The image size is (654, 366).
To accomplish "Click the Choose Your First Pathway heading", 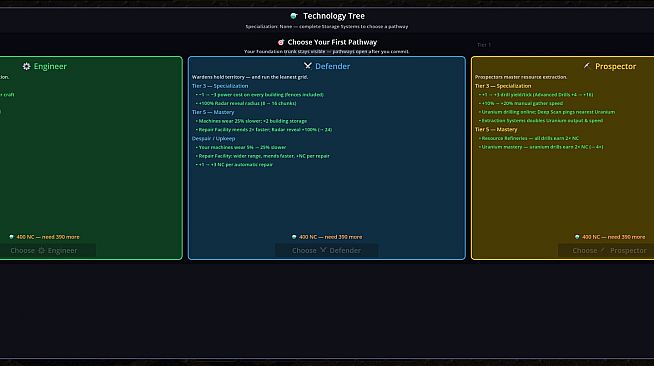I will (332, 42).
